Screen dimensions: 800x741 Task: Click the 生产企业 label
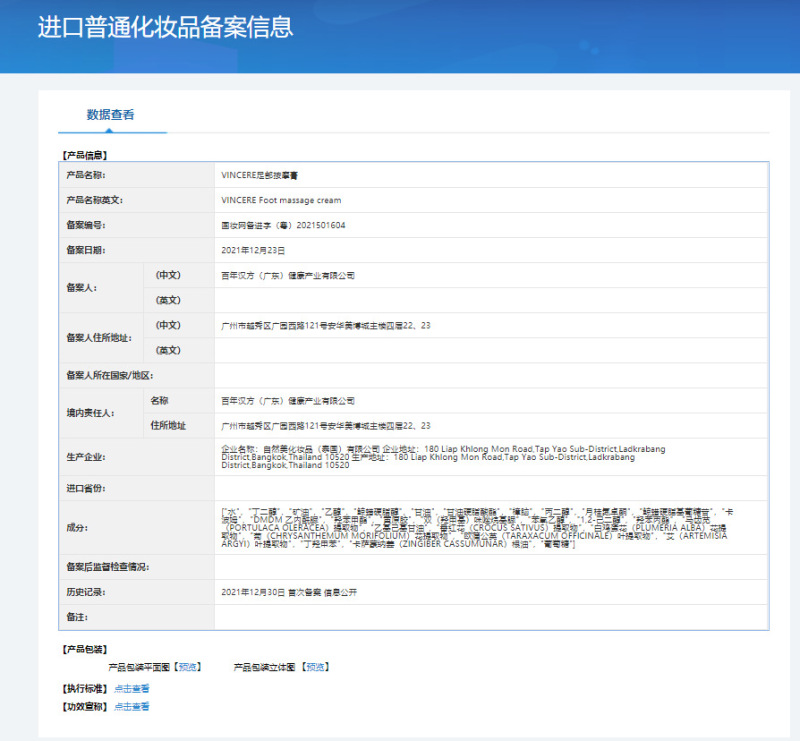(86, 457)
